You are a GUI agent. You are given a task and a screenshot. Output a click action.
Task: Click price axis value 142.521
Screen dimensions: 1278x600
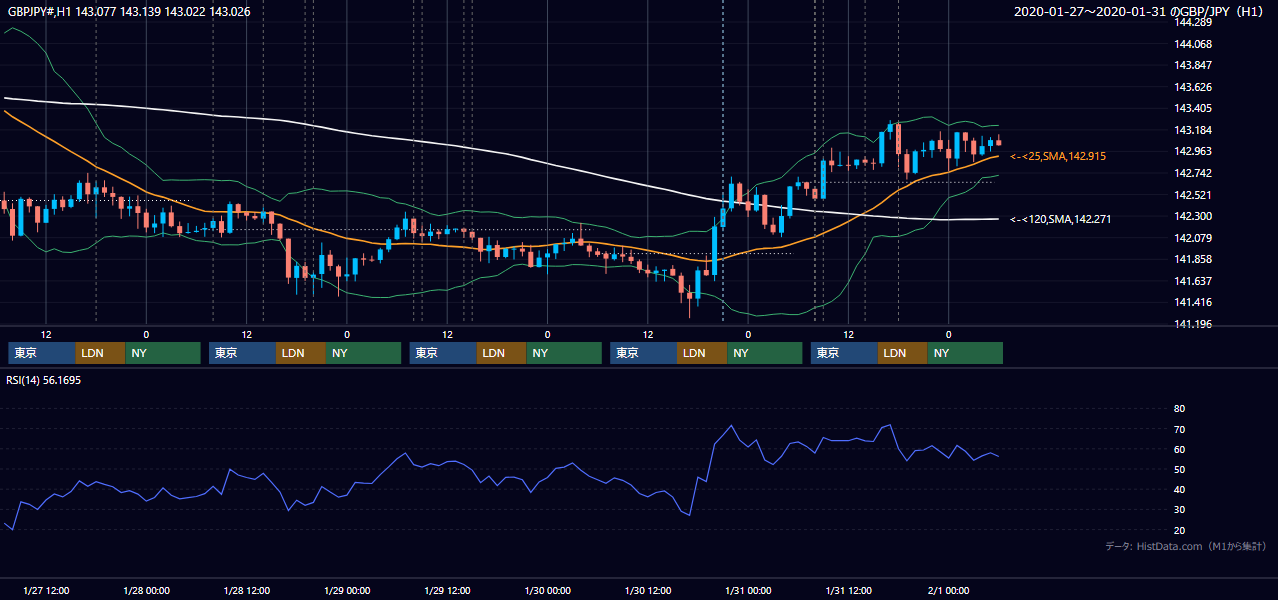pos(1193,195)
